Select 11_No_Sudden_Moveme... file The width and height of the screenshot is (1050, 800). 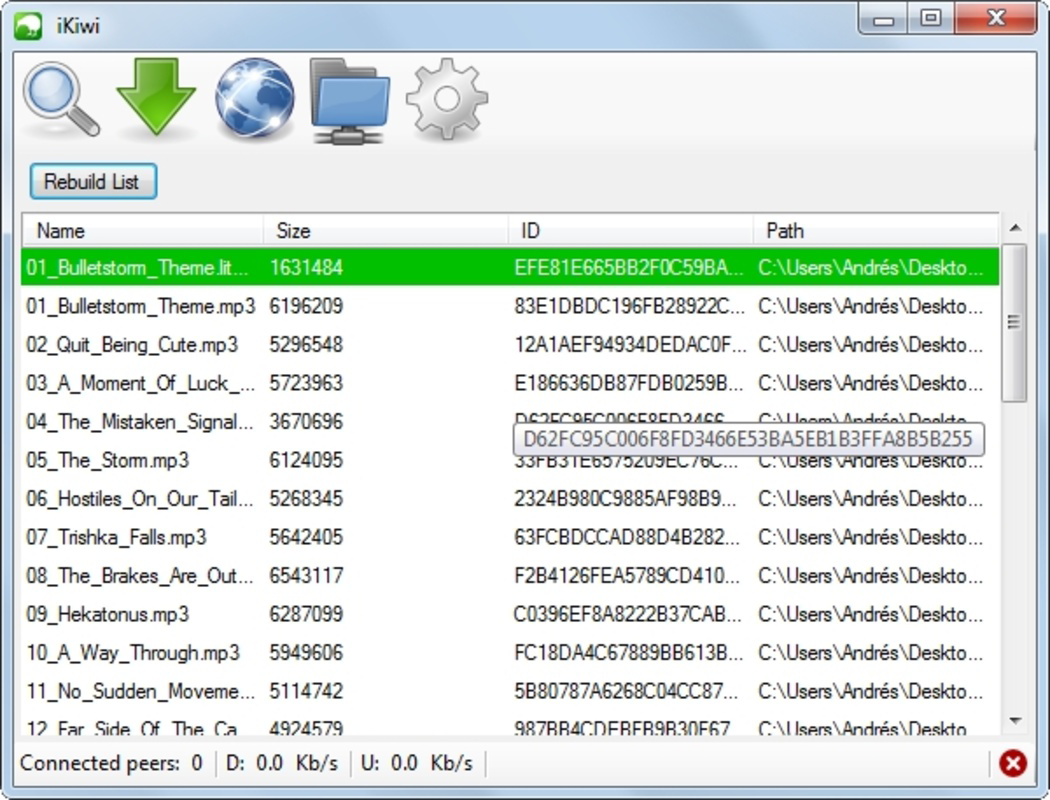pos(141,692)
